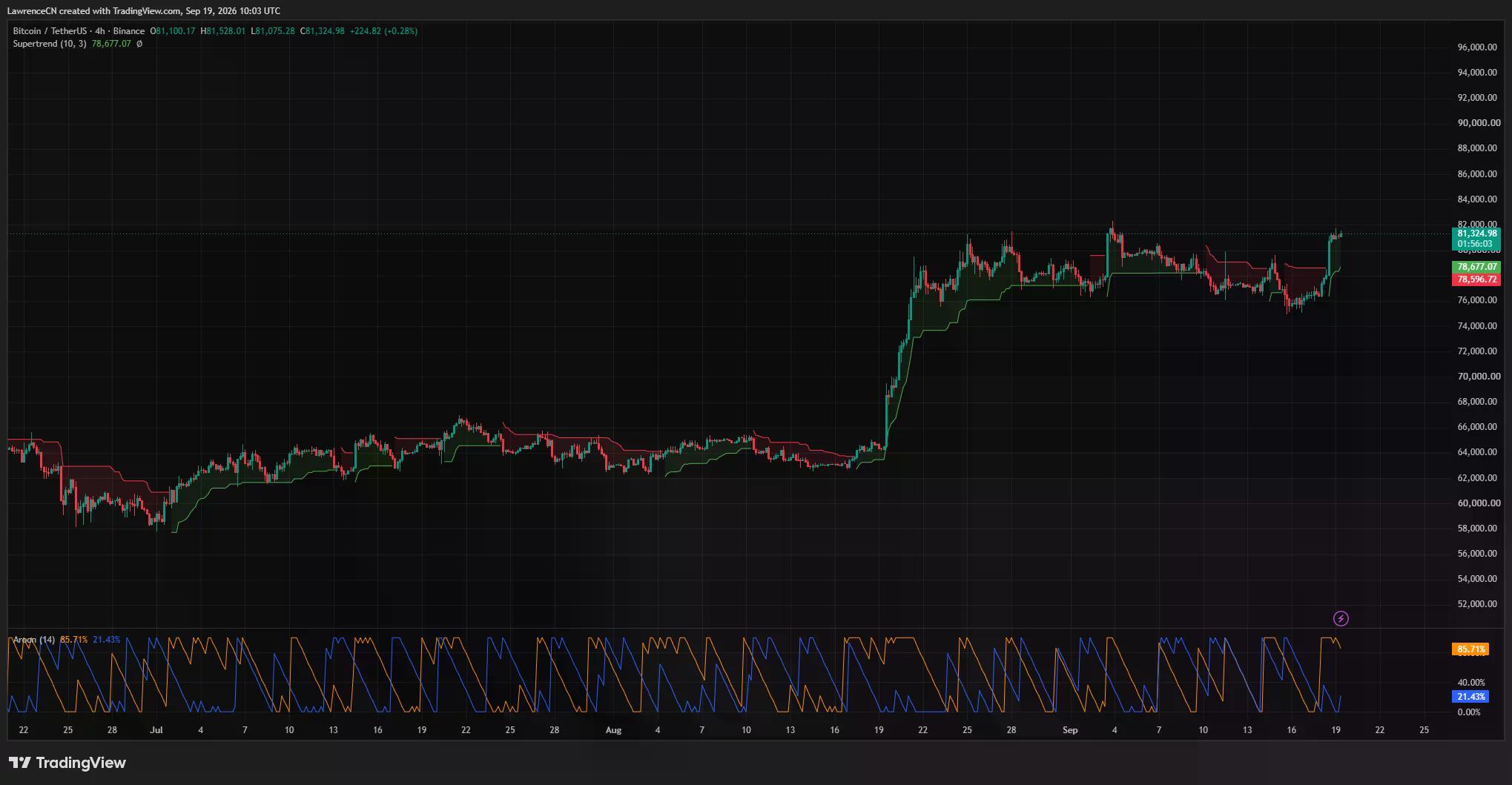This screenshot has height=785, width=1512.
Task: Click the blue Aroon Down label 21.43%
Action: click(x=1470, y=697)
